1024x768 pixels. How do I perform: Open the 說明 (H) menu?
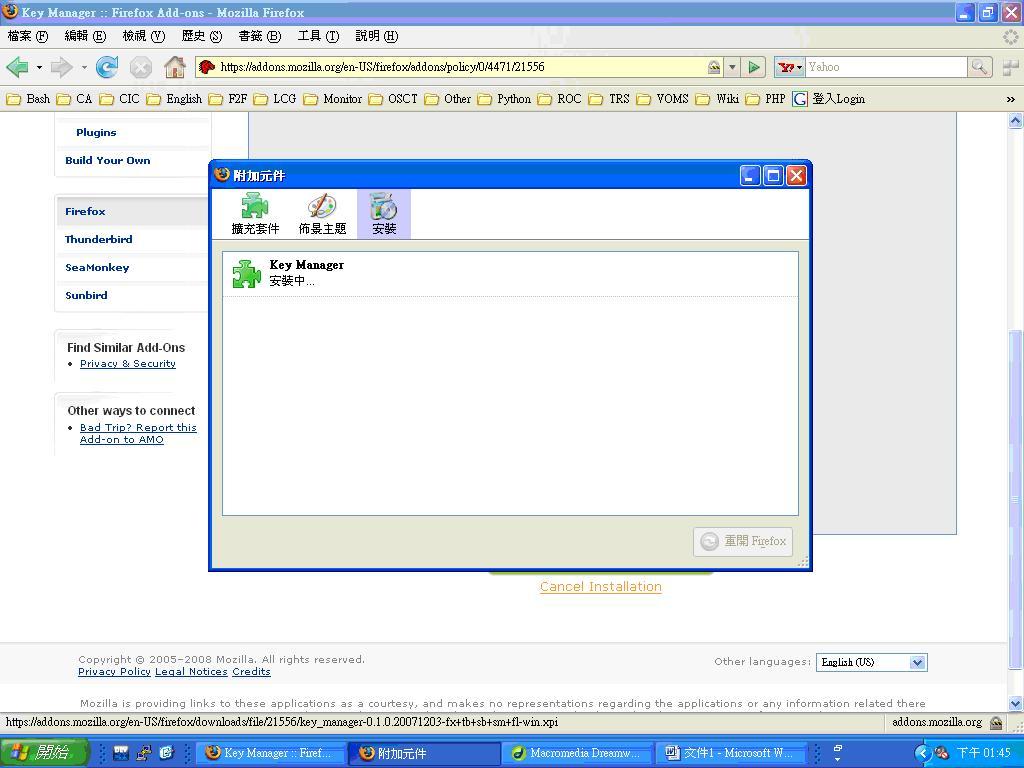click(376, 36)
